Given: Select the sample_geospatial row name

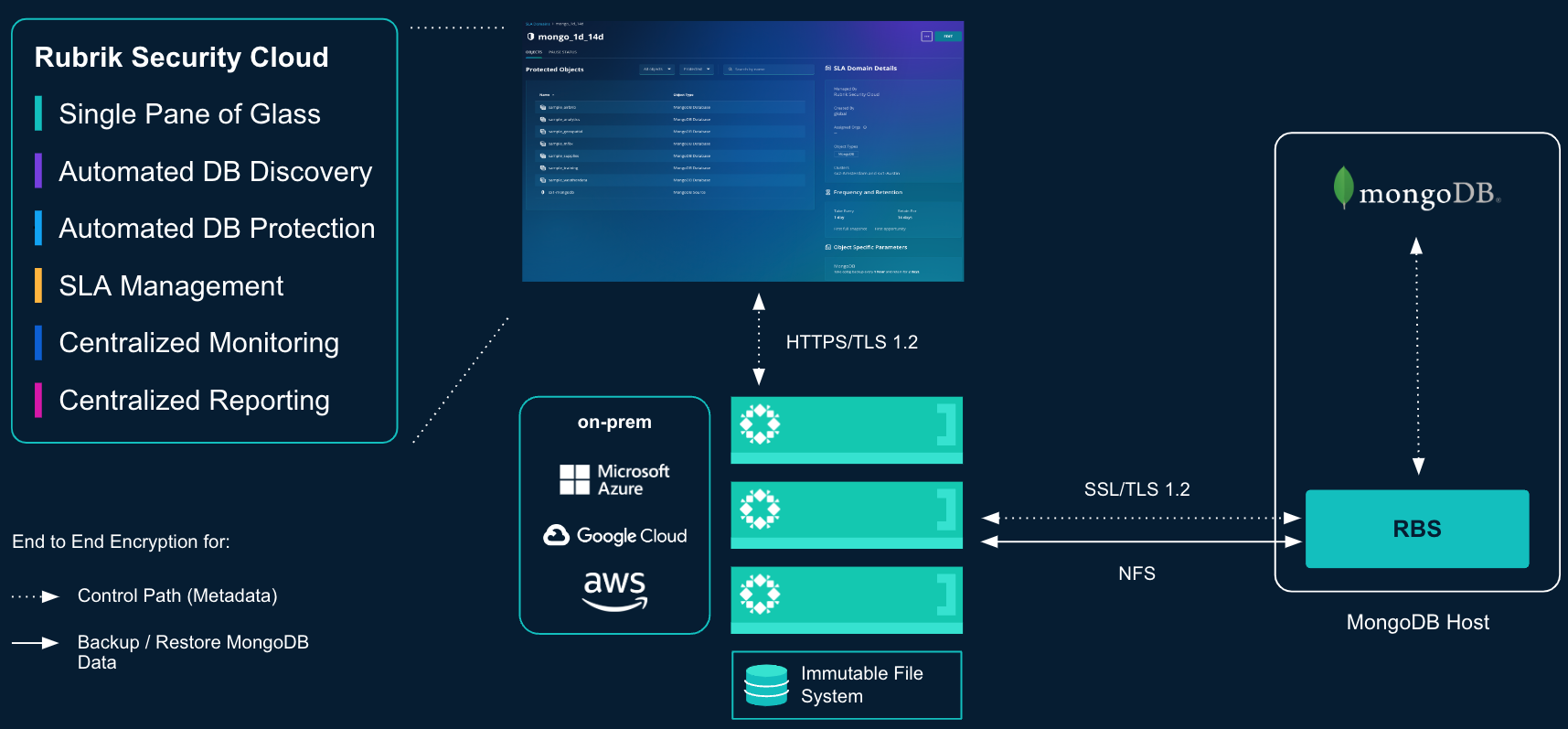Looking at the screenshot, I should point(566,132).
